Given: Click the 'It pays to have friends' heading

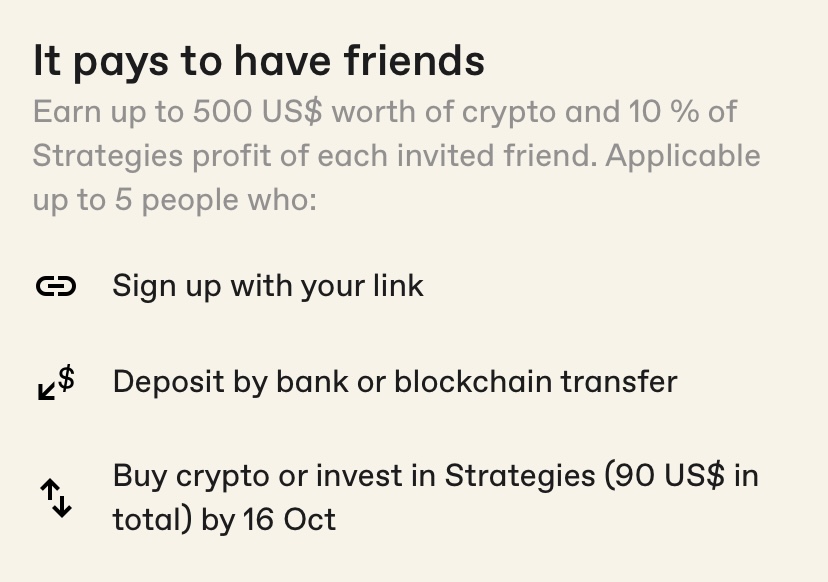Looking at the screenshot, I should (259, 61).
